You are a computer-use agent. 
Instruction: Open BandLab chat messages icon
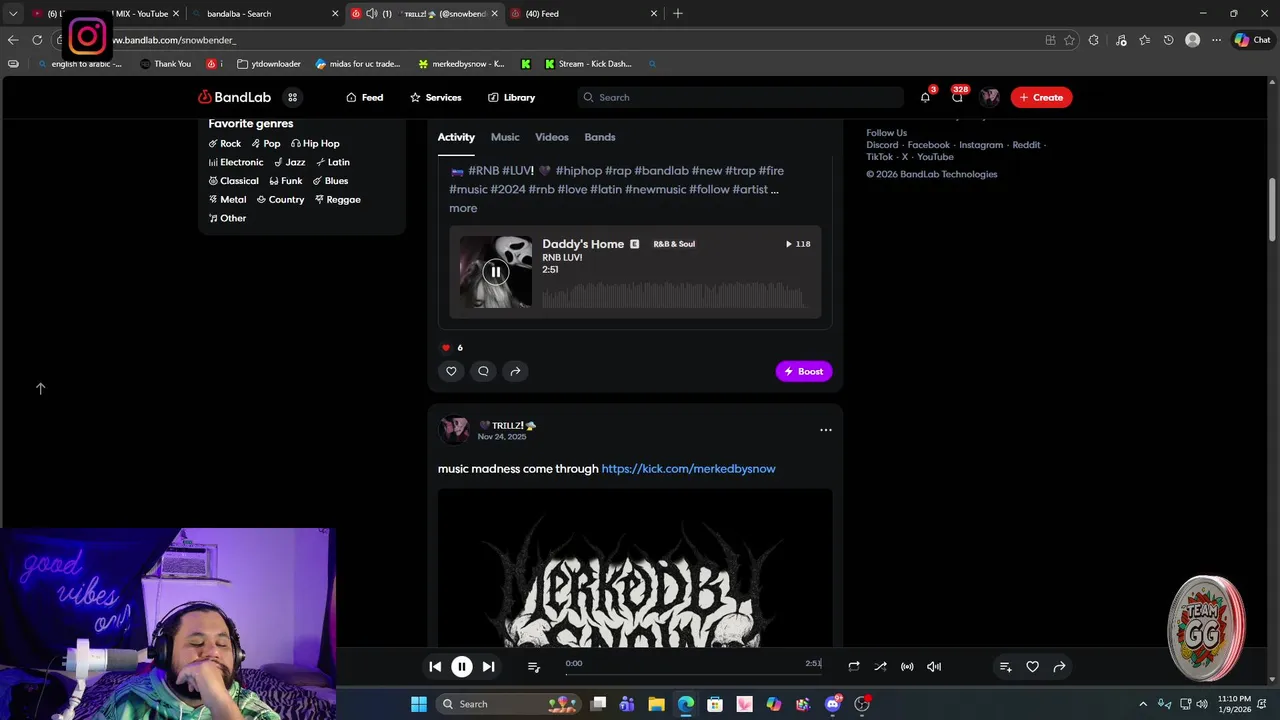tap(957, 97)
